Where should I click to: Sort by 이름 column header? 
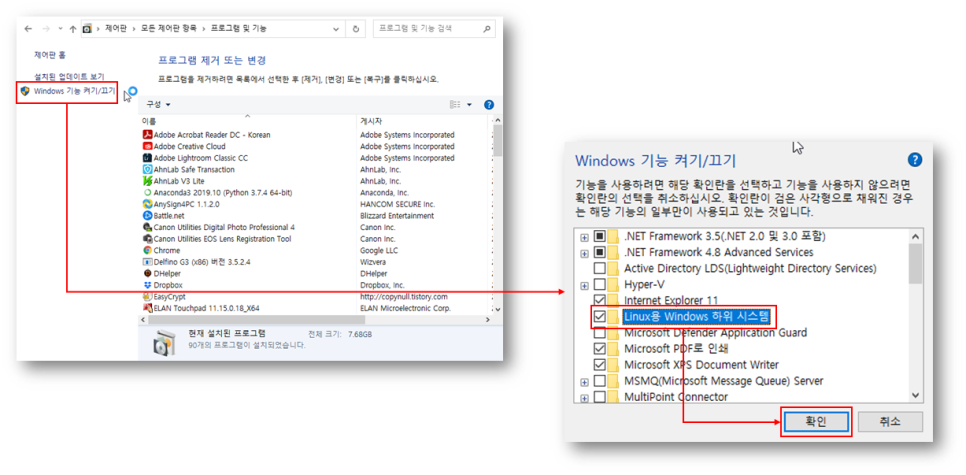[x=149, y=121]
